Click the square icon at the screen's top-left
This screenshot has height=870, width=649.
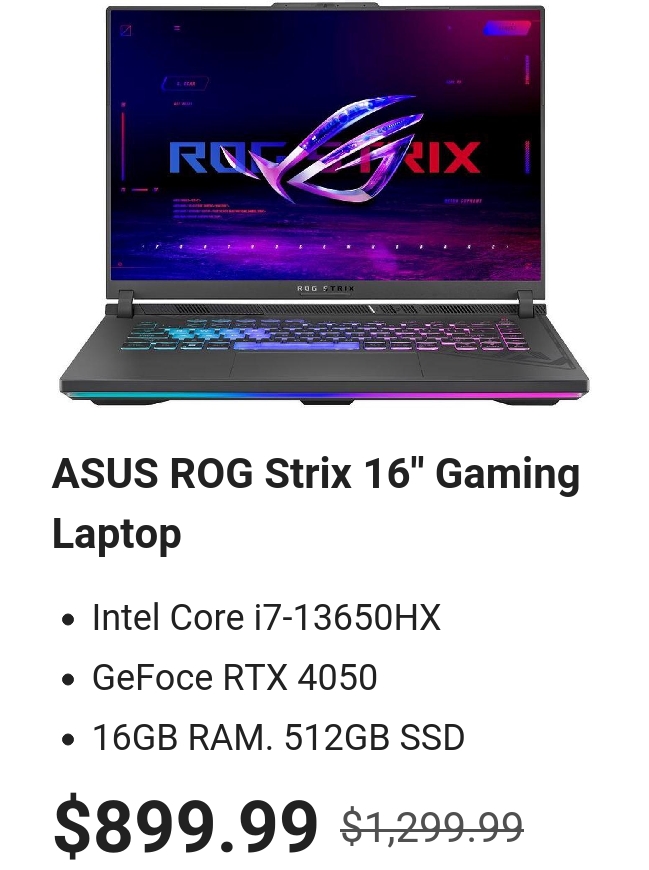pos(126,31)
